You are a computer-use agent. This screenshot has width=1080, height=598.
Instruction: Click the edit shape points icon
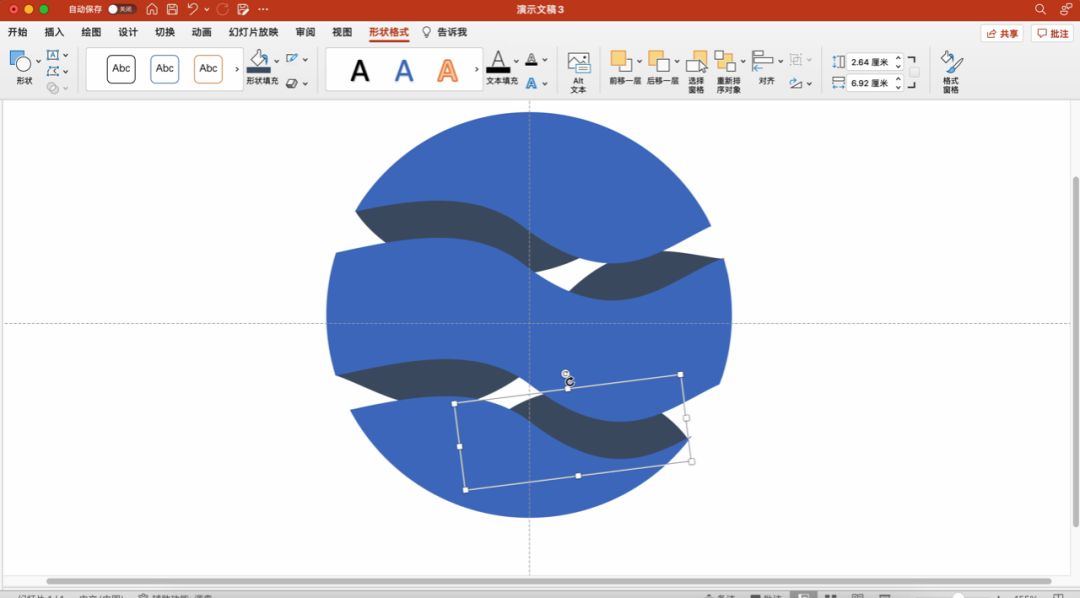tap(52, 71)
